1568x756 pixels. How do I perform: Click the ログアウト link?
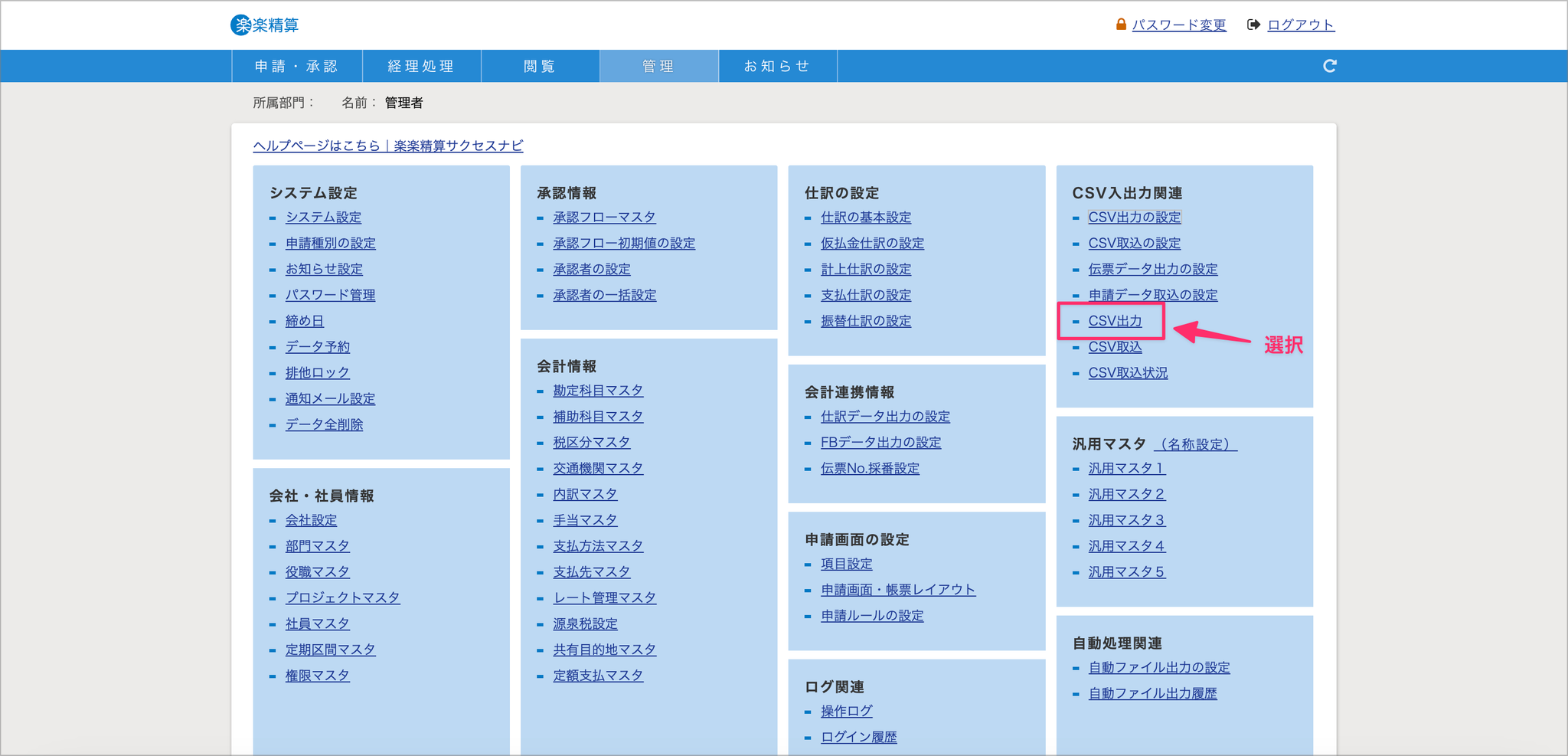point(1301,25)
